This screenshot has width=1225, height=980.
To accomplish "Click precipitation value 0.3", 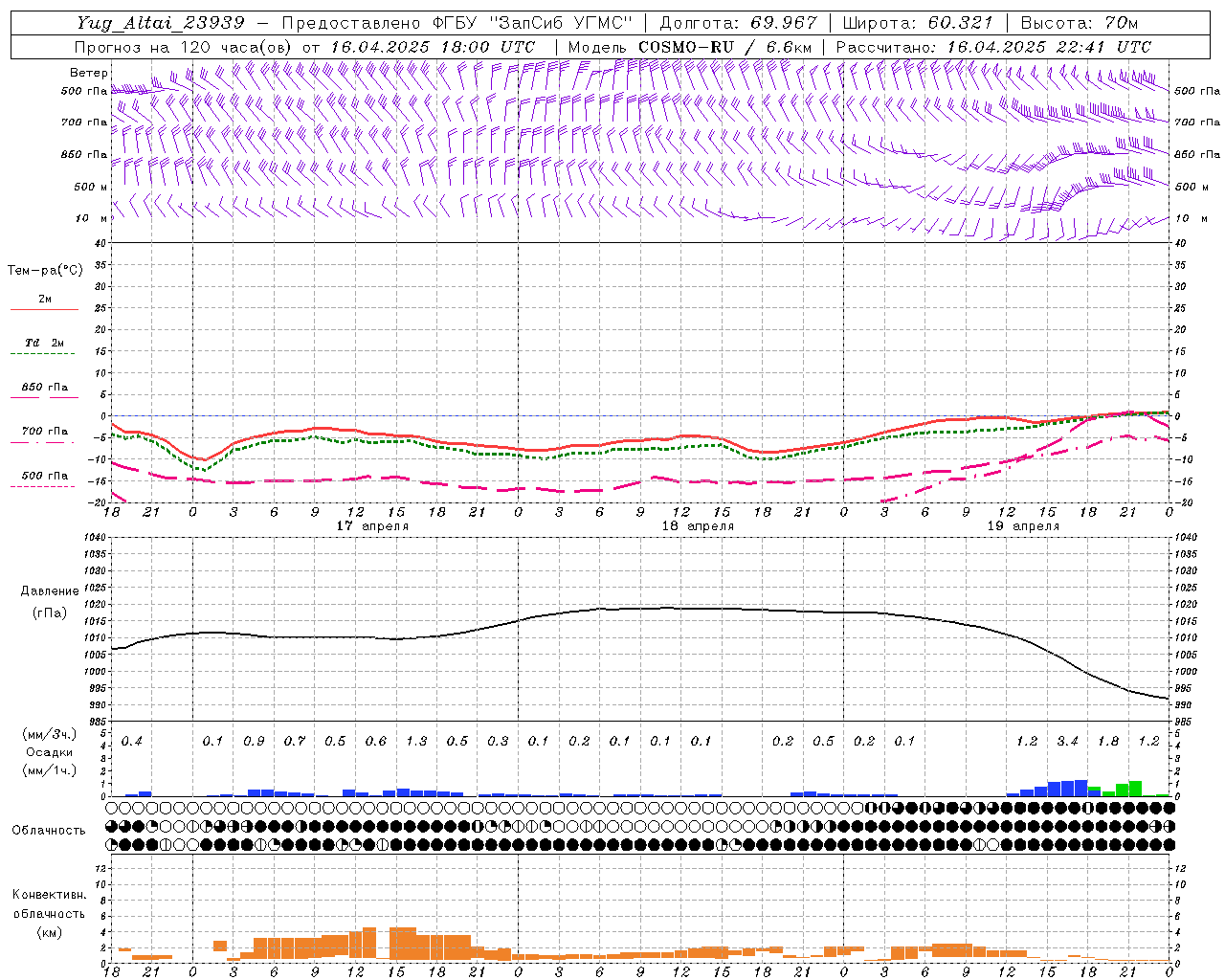I will [x=498, y=742].
